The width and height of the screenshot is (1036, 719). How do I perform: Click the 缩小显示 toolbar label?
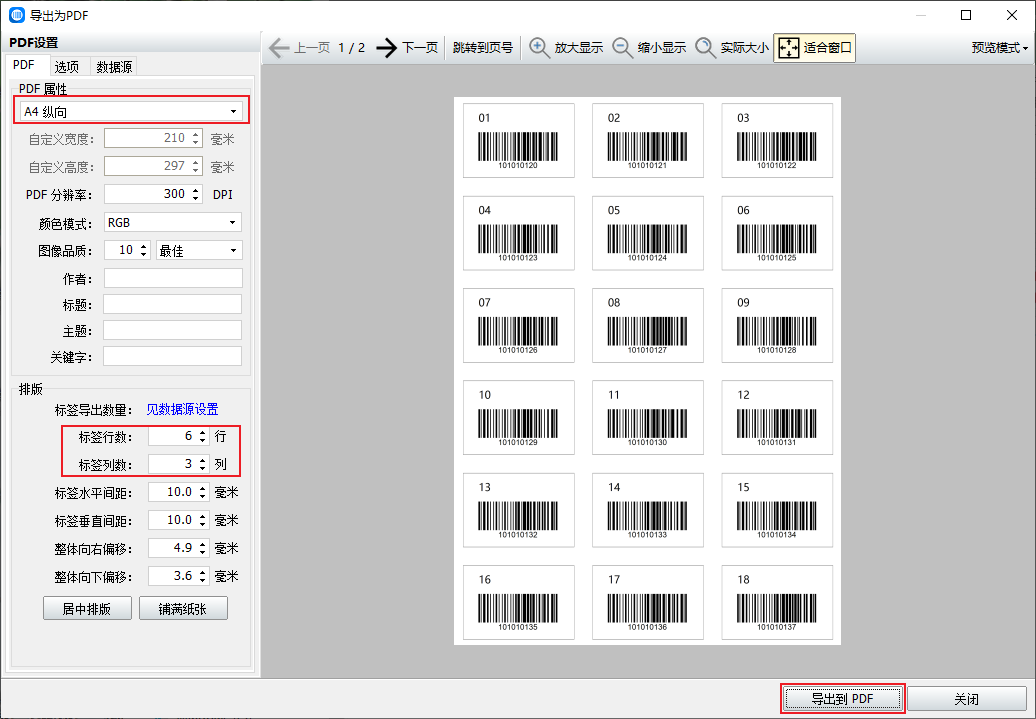662,48
